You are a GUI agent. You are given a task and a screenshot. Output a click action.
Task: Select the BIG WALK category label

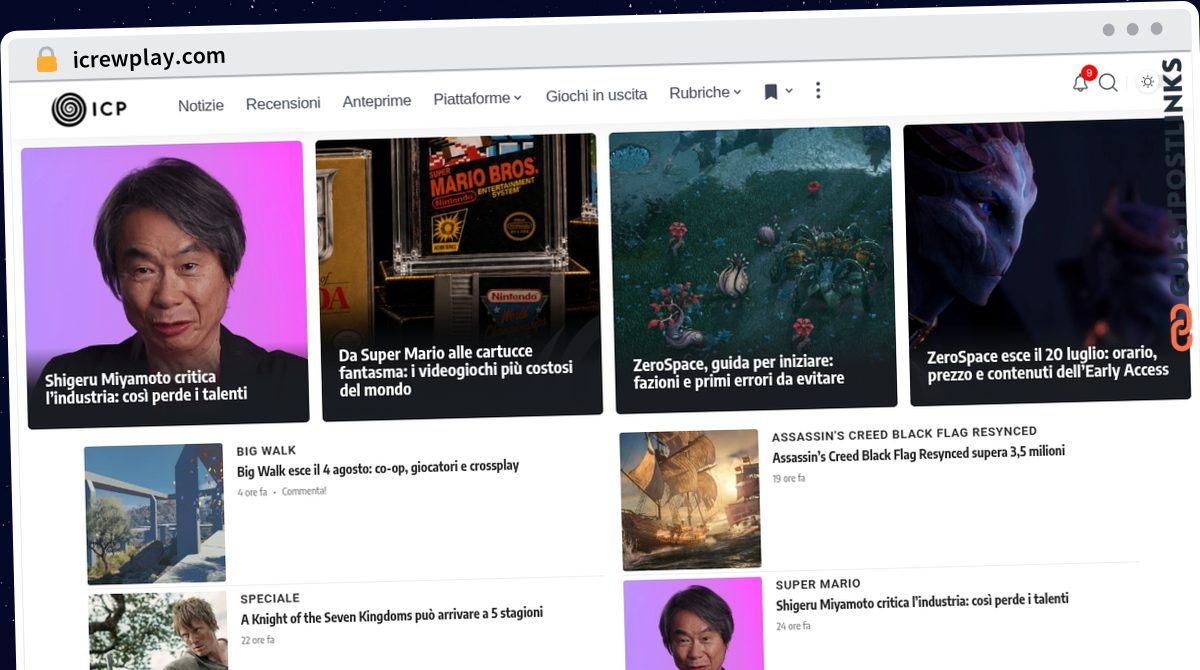[266, 451]
